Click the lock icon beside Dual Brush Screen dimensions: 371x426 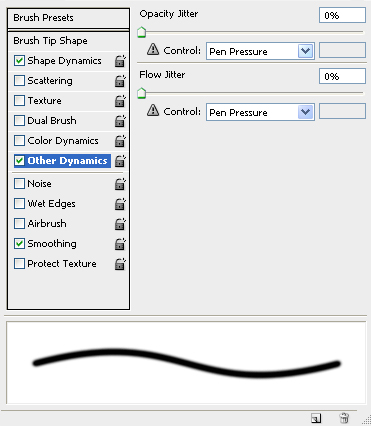point(120,121)
